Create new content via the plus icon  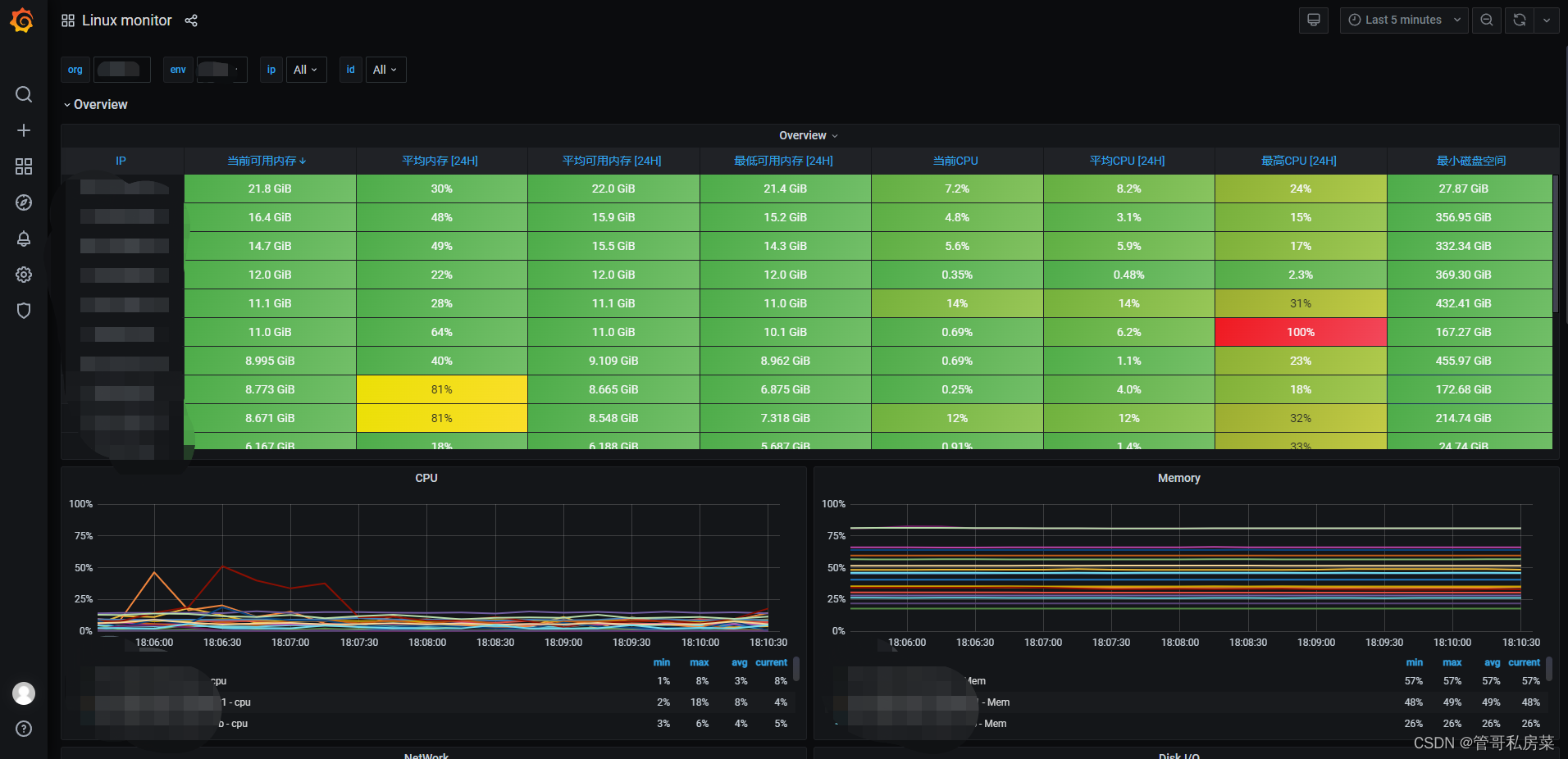click(x=24, y=130)
